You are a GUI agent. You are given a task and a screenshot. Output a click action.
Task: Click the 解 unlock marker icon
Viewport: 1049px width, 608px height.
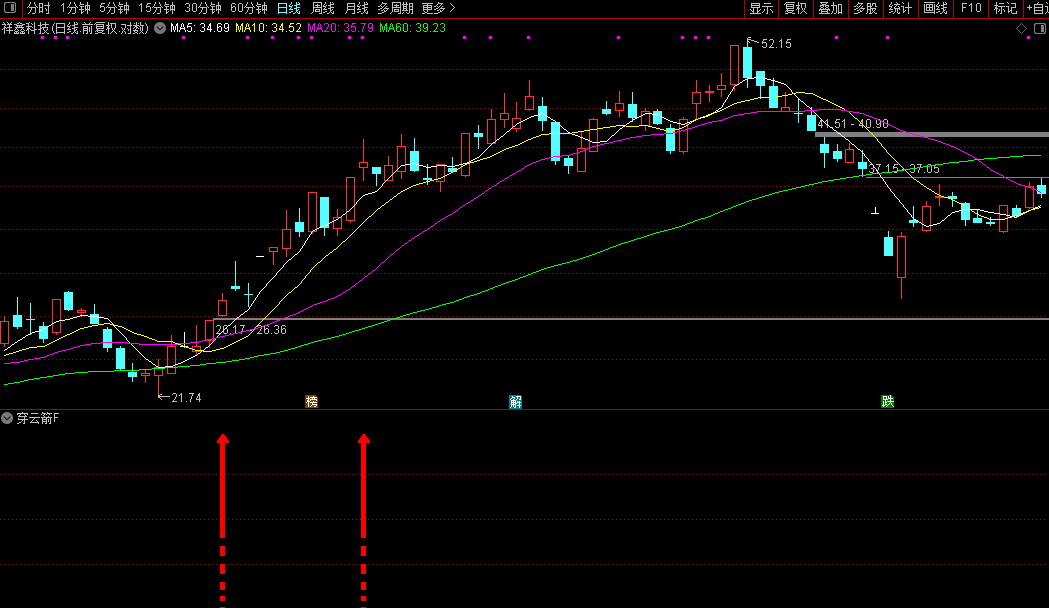coord(515,401)
